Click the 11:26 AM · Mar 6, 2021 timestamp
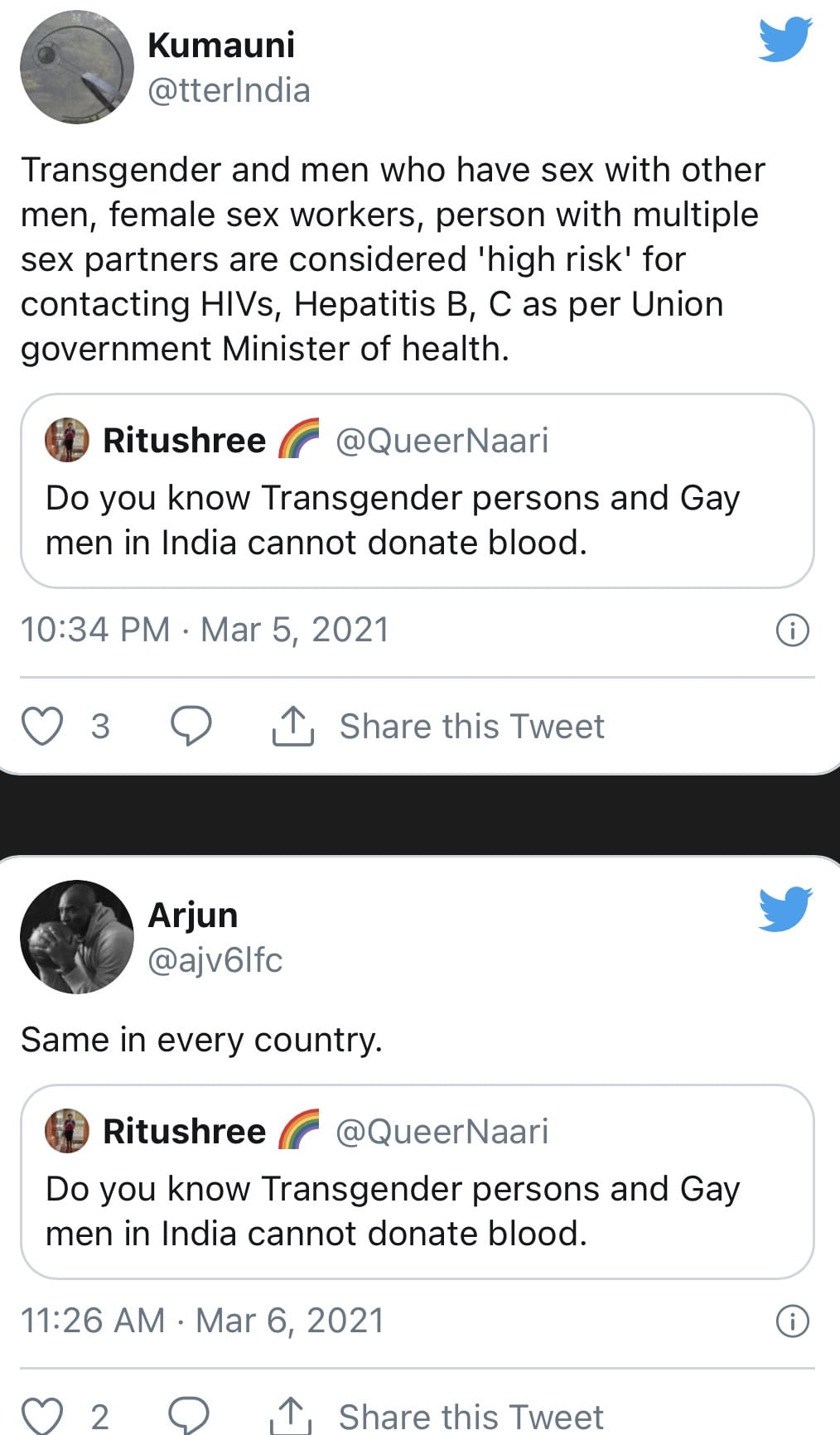The image size is (840, 1435). click(202, 1321)
